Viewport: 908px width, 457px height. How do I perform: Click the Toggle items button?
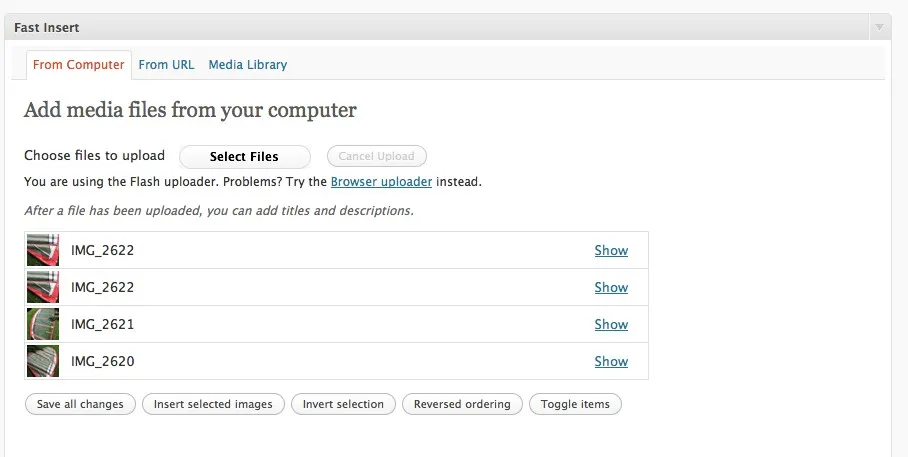[x=575, y=404]
